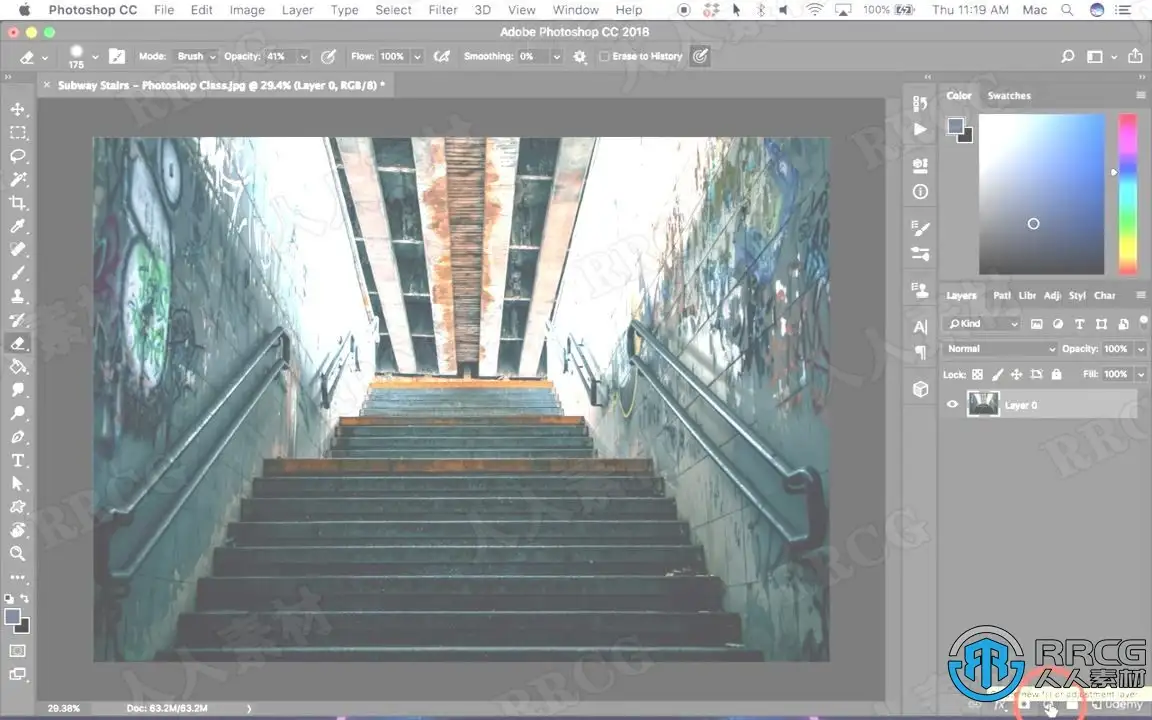
Task: Open the brush preset picker arrow
Action: (x=95, y=57)
